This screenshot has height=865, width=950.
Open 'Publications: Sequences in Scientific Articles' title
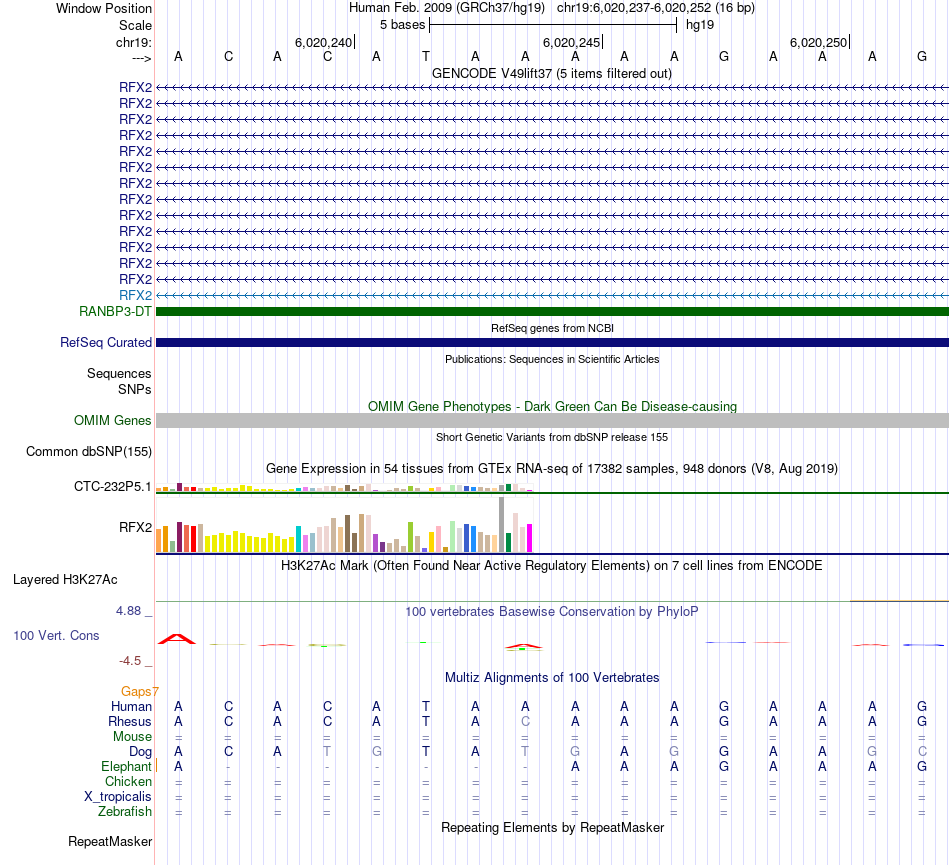tap(552, 359)
